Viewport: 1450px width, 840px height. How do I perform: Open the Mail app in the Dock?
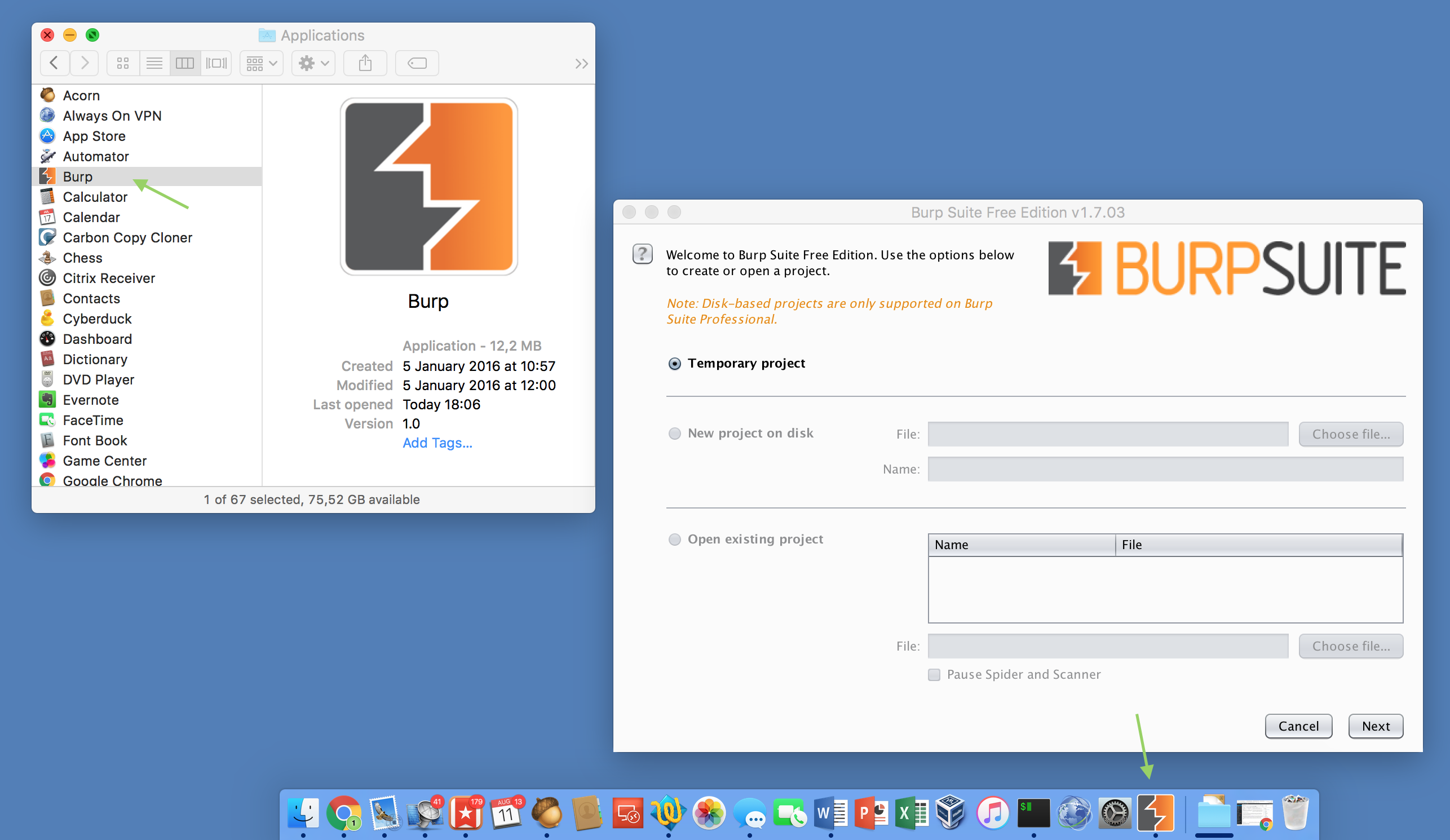pyautogui.click(x=384, y=814)
